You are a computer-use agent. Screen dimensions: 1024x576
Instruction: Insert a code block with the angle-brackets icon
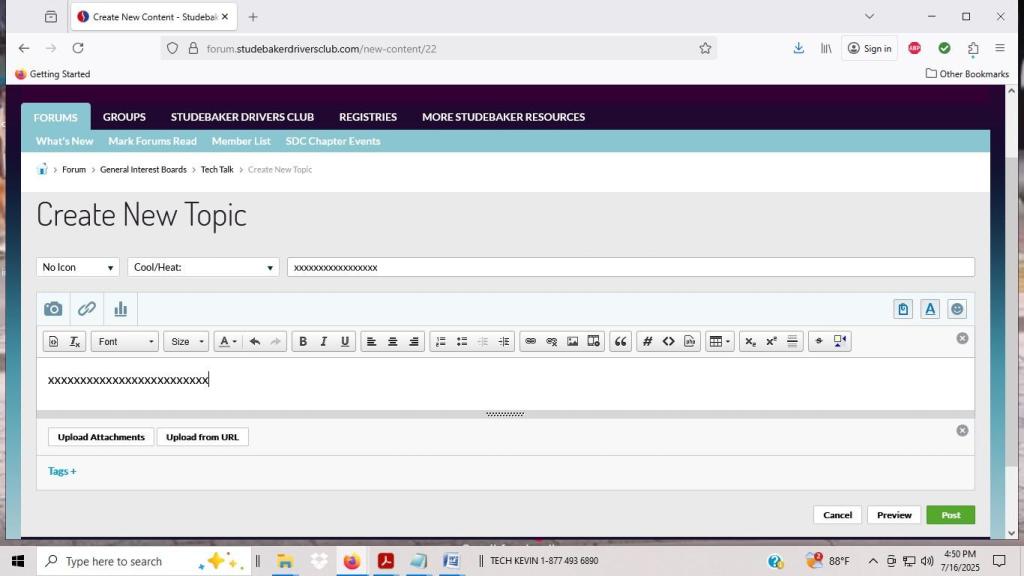click(x=669, y=341)
